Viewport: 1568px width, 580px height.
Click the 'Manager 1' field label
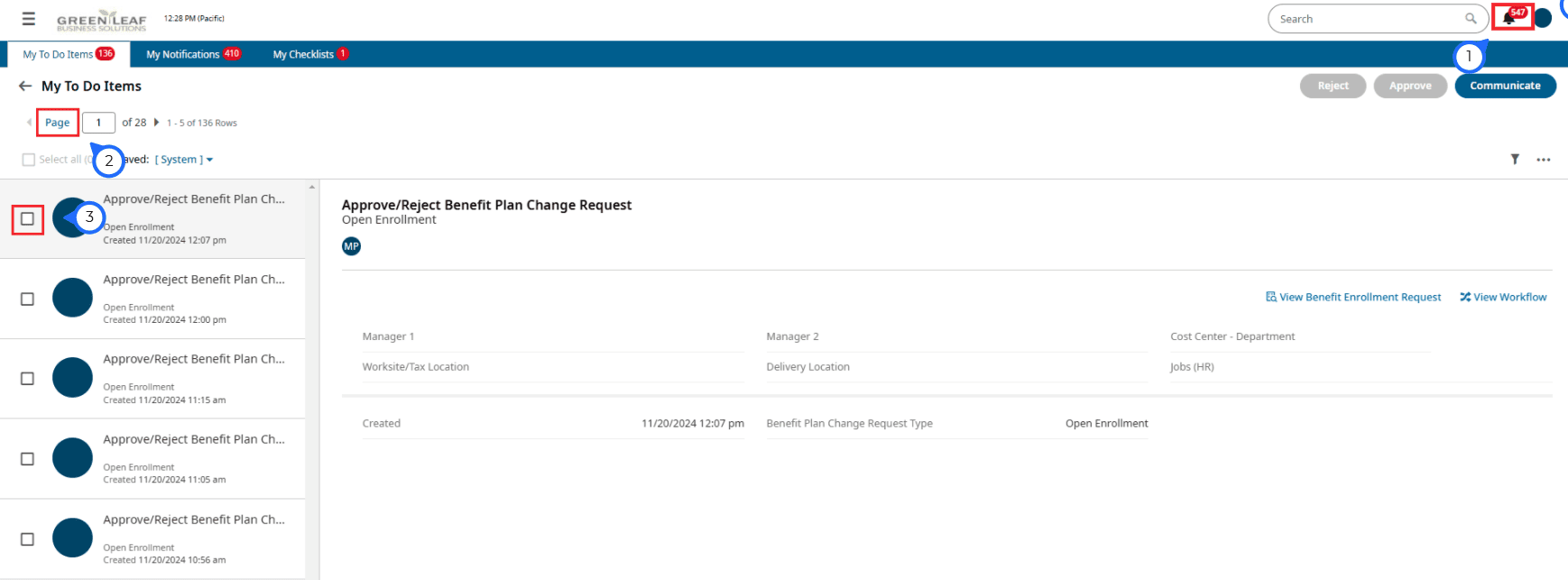(388, 336)
